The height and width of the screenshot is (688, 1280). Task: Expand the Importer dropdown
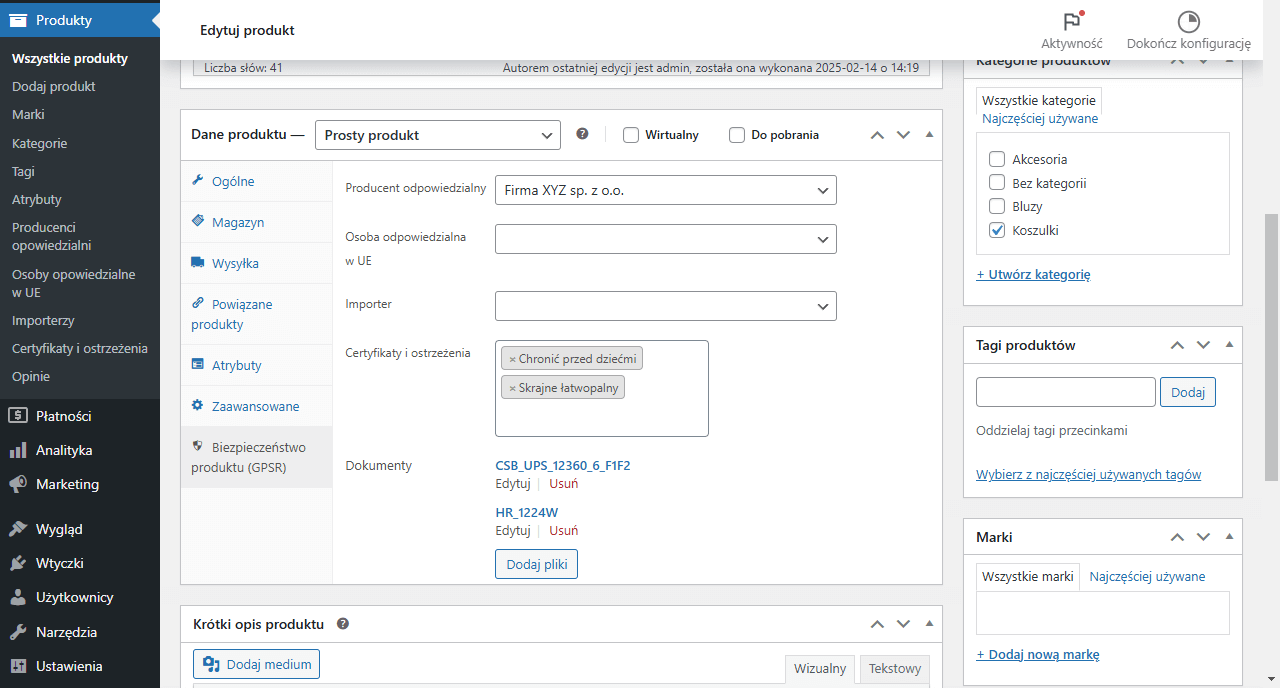pos(665,306)
